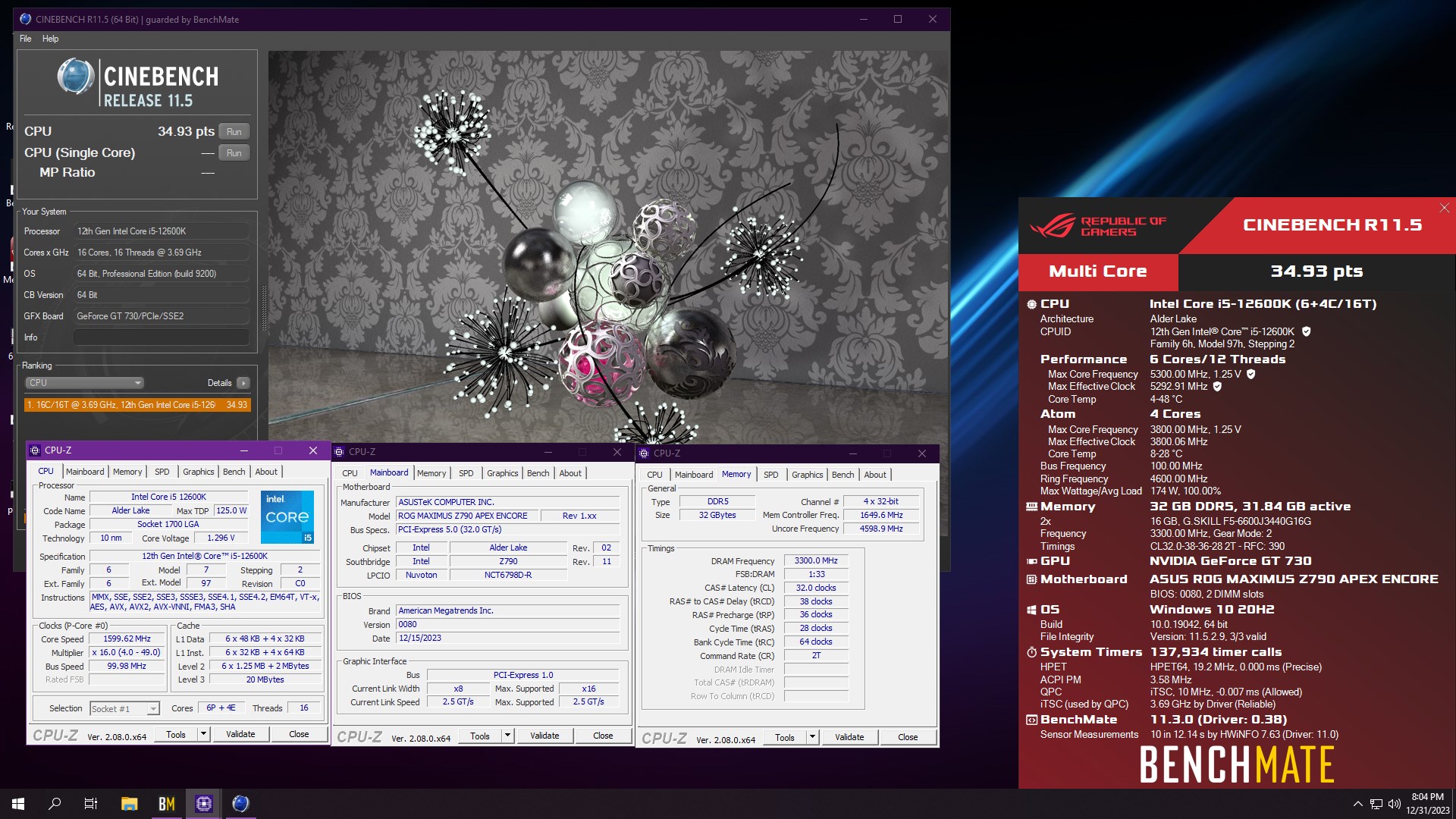Click the Cinebench logo sphere
Image resolution: width=1456 pixels, height=819 pixels.
(x=76, y=77)
